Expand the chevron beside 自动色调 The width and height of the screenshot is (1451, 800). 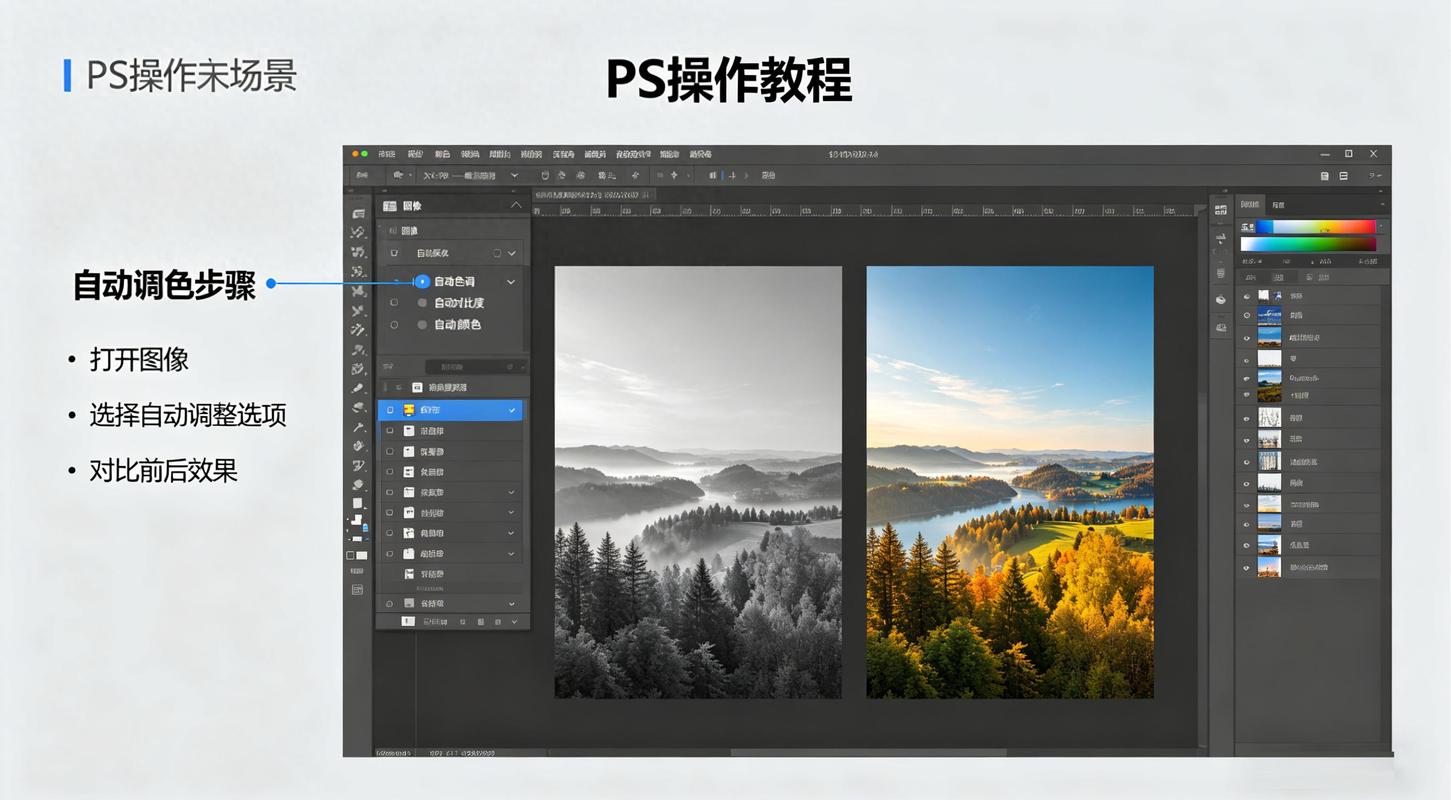(x=511, y=282)
